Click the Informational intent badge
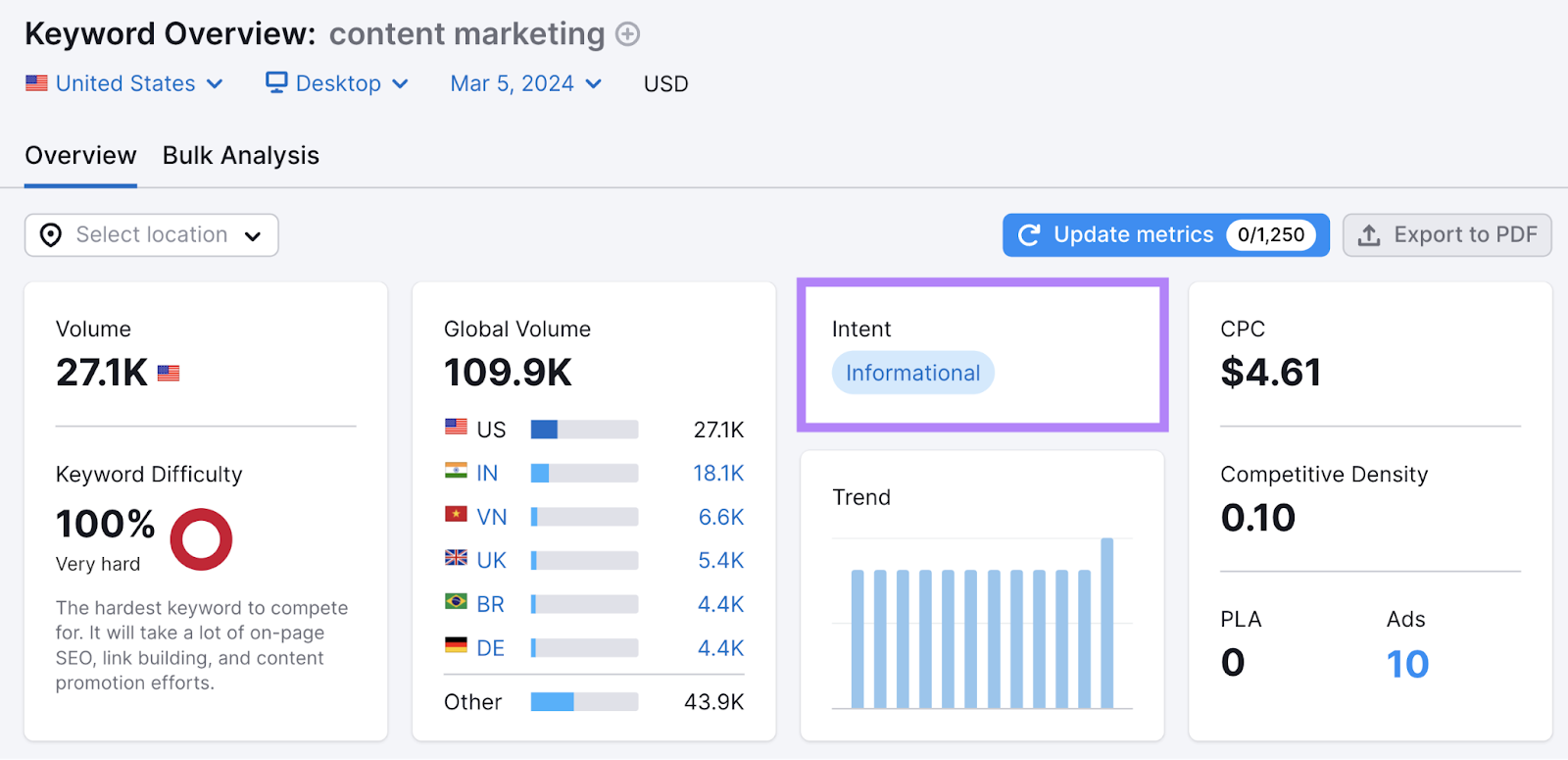The image size is (1568, 760). point(912,373)
